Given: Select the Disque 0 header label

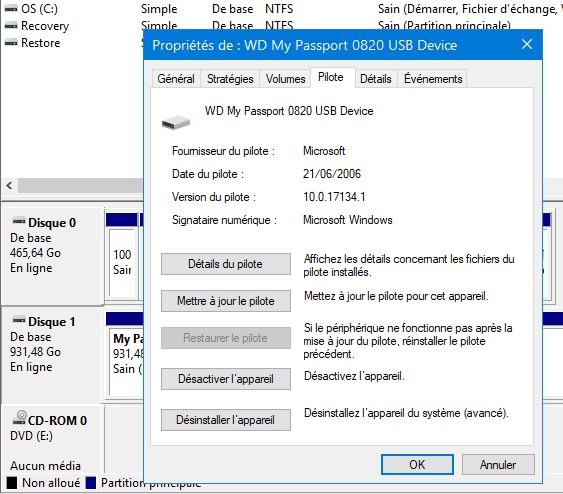Looking at the screenshot, I should pos(52,223).
